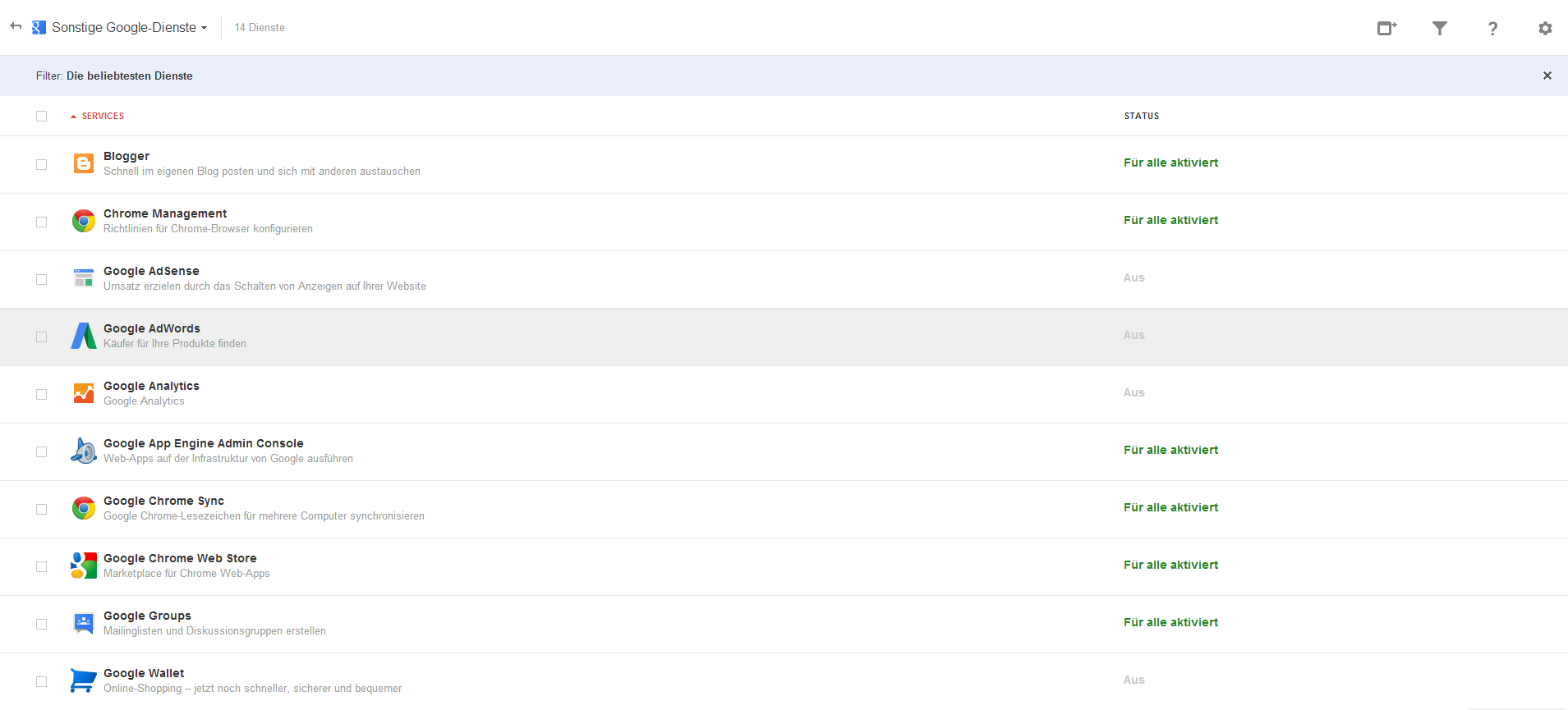Click the Blogger service icon
Viewport: 1568px width, 710px height.
coord(84,163)
